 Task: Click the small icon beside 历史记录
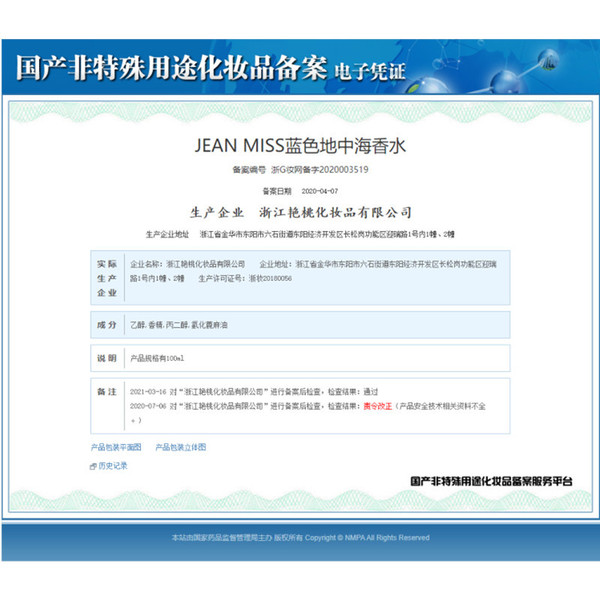point(93,466)
